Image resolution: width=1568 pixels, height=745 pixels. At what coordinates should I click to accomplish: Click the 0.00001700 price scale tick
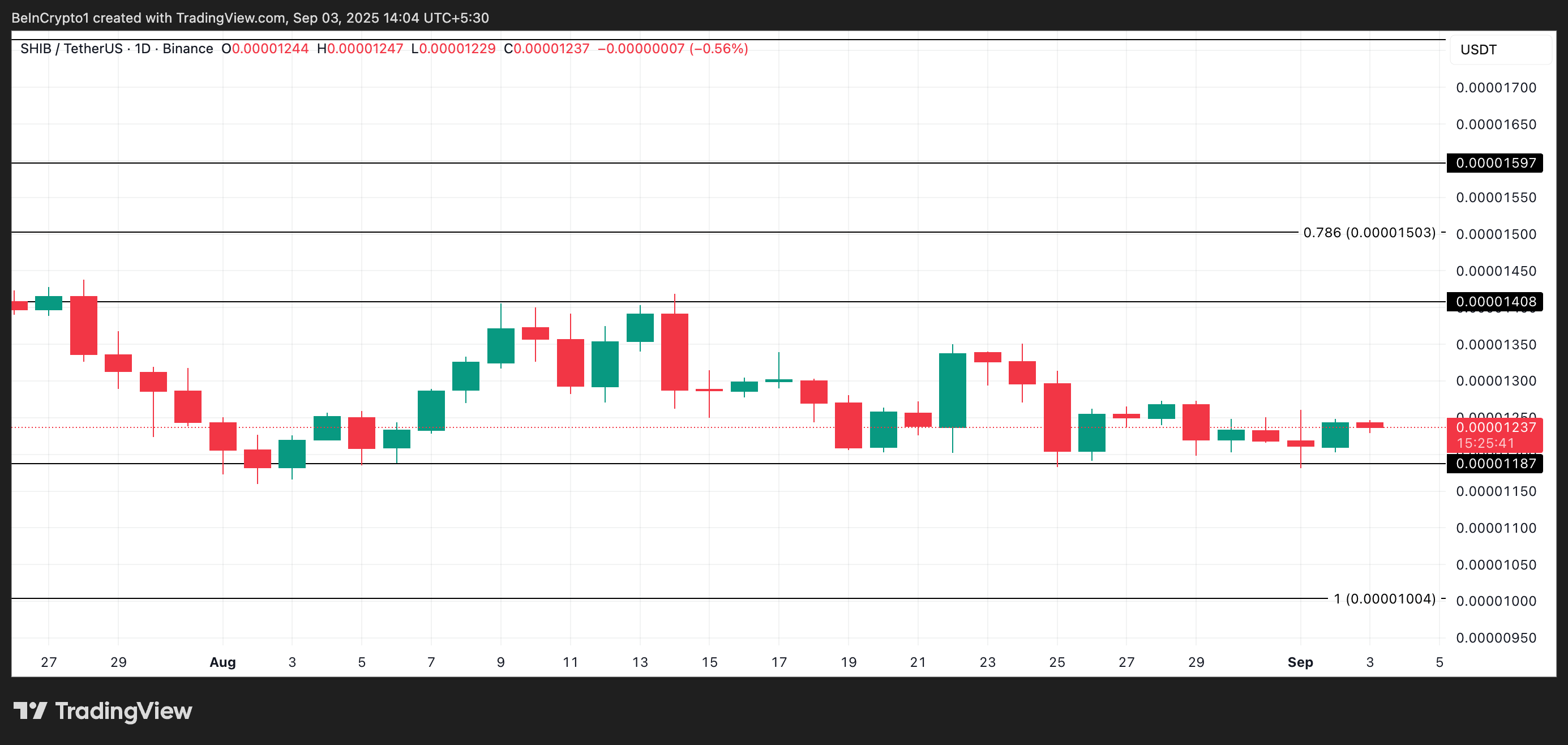point(1496,88)
